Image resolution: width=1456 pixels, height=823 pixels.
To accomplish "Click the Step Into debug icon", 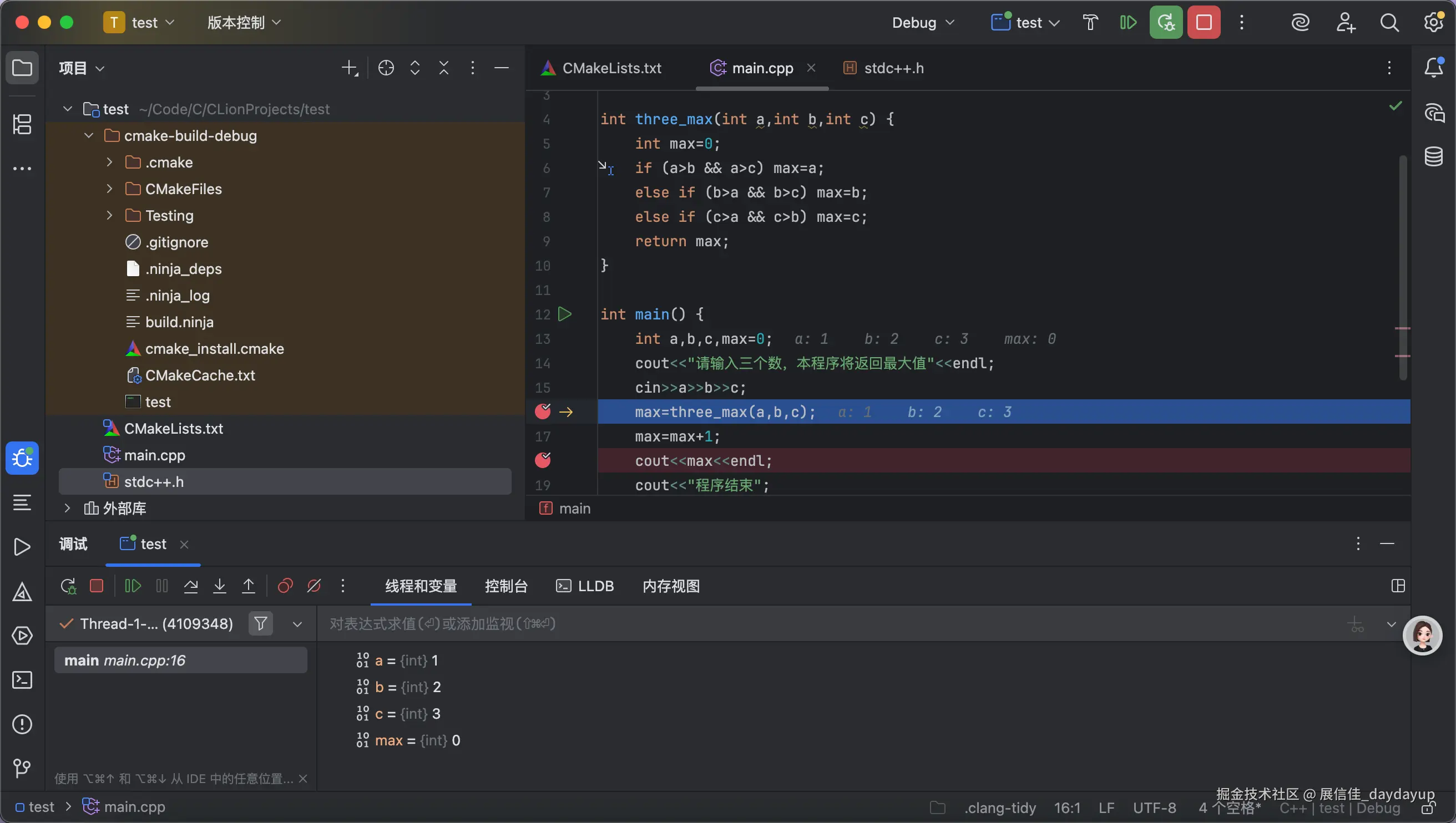I will pos(219,586).
